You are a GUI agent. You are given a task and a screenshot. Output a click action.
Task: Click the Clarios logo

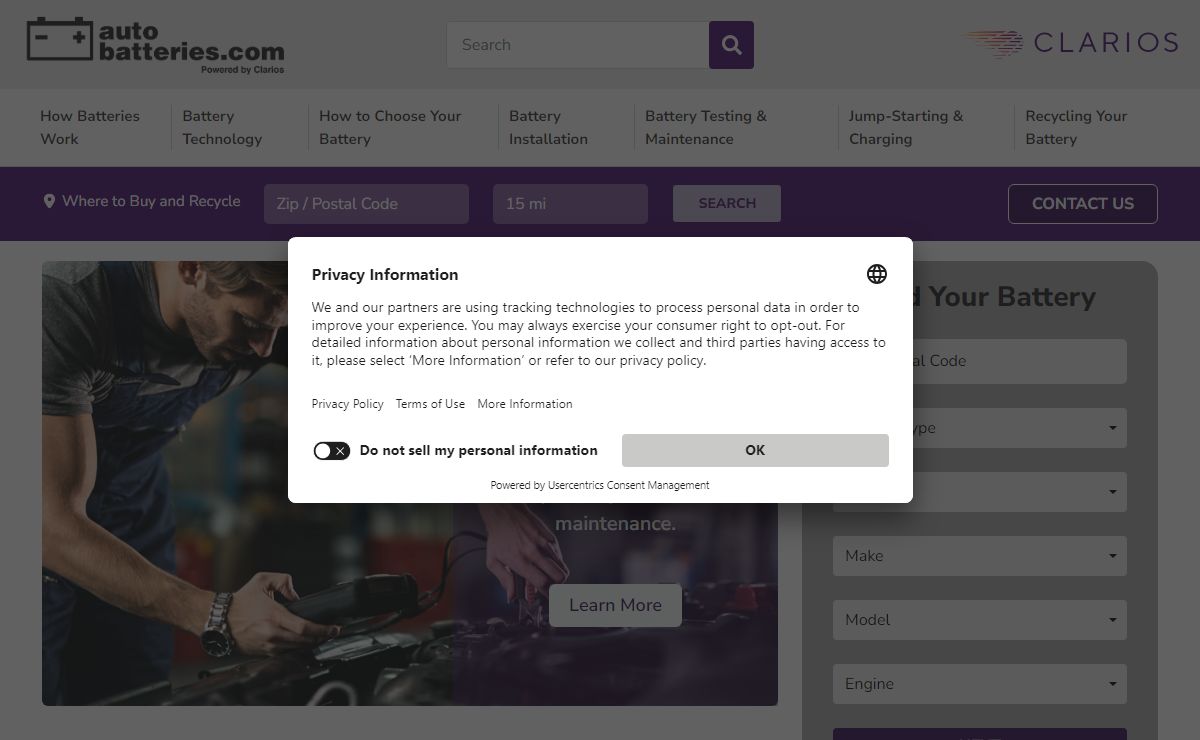click(1072, 43)
